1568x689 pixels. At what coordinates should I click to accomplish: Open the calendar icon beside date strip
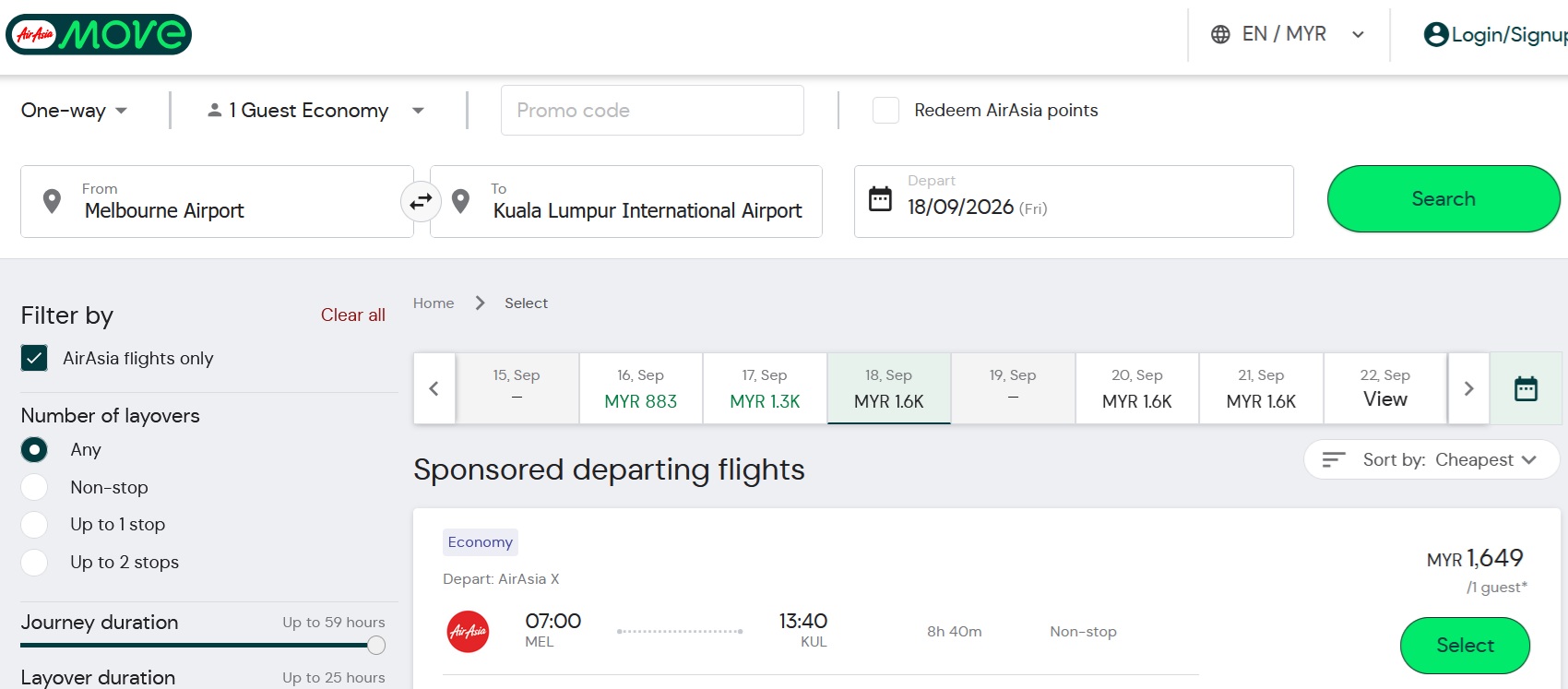tap(1526, 388)
